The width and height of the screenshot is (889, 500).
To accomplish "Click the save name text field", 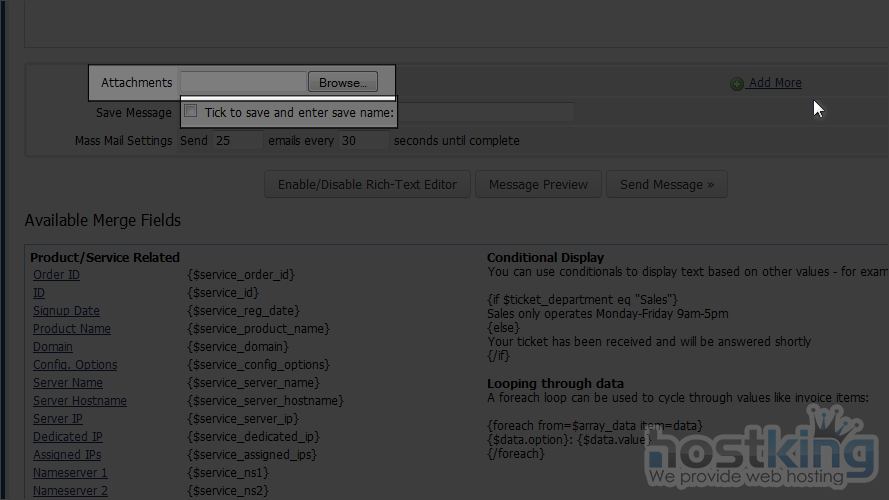I will pyautogui.click(x=486, y=113).
